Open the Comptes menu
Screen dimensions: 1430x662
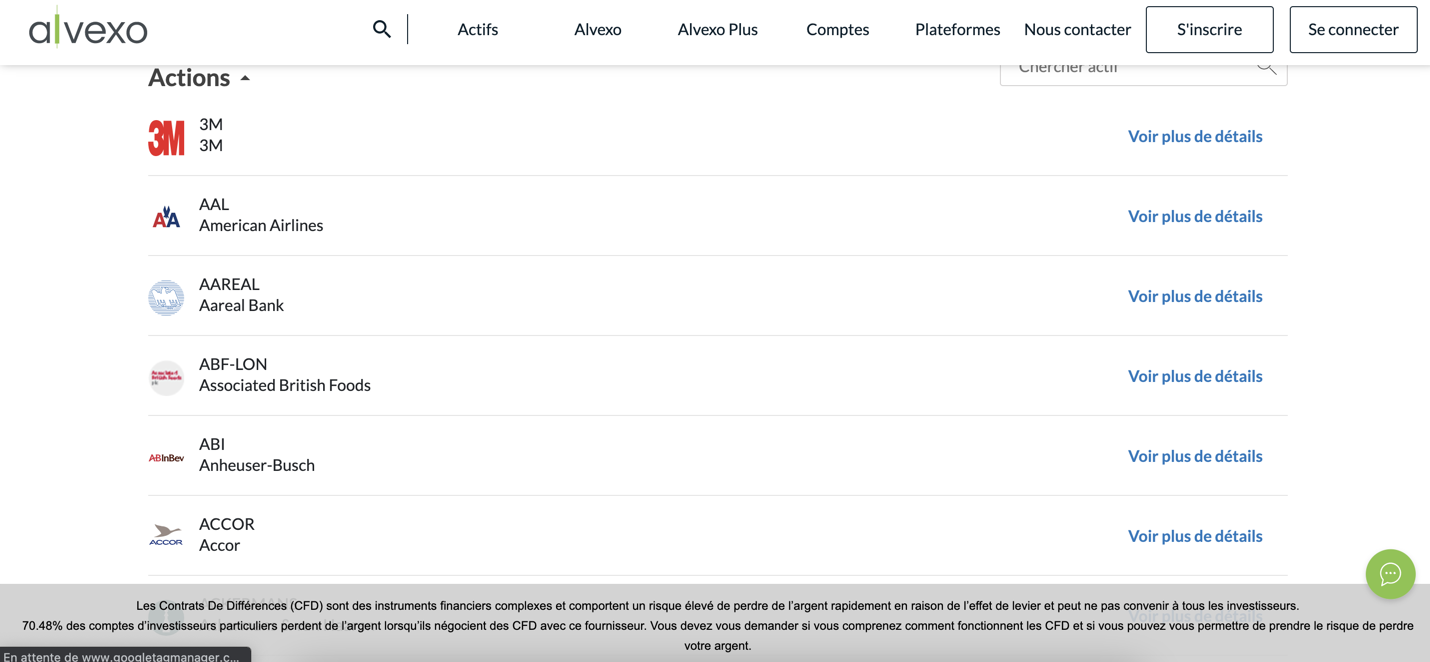point(837,29)
